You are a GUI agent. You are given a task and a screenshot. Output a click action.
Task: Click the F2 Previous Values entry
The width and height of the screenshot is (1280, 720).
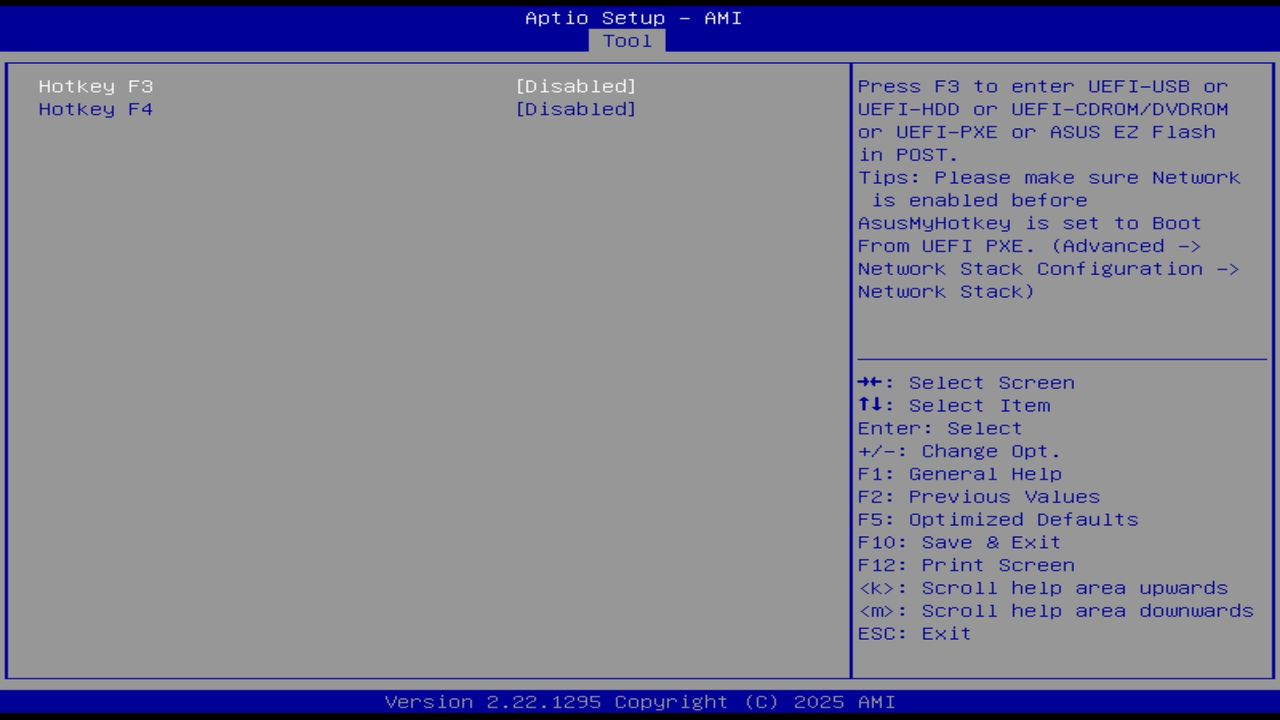(x=977, y=496)
